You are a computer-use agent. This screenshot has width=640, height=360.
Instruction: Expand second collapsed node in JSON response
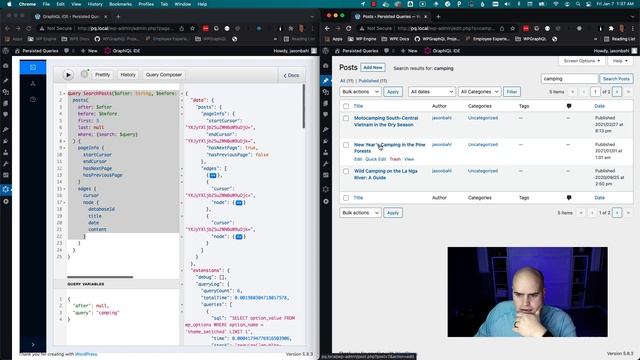(x=239, y=236)
